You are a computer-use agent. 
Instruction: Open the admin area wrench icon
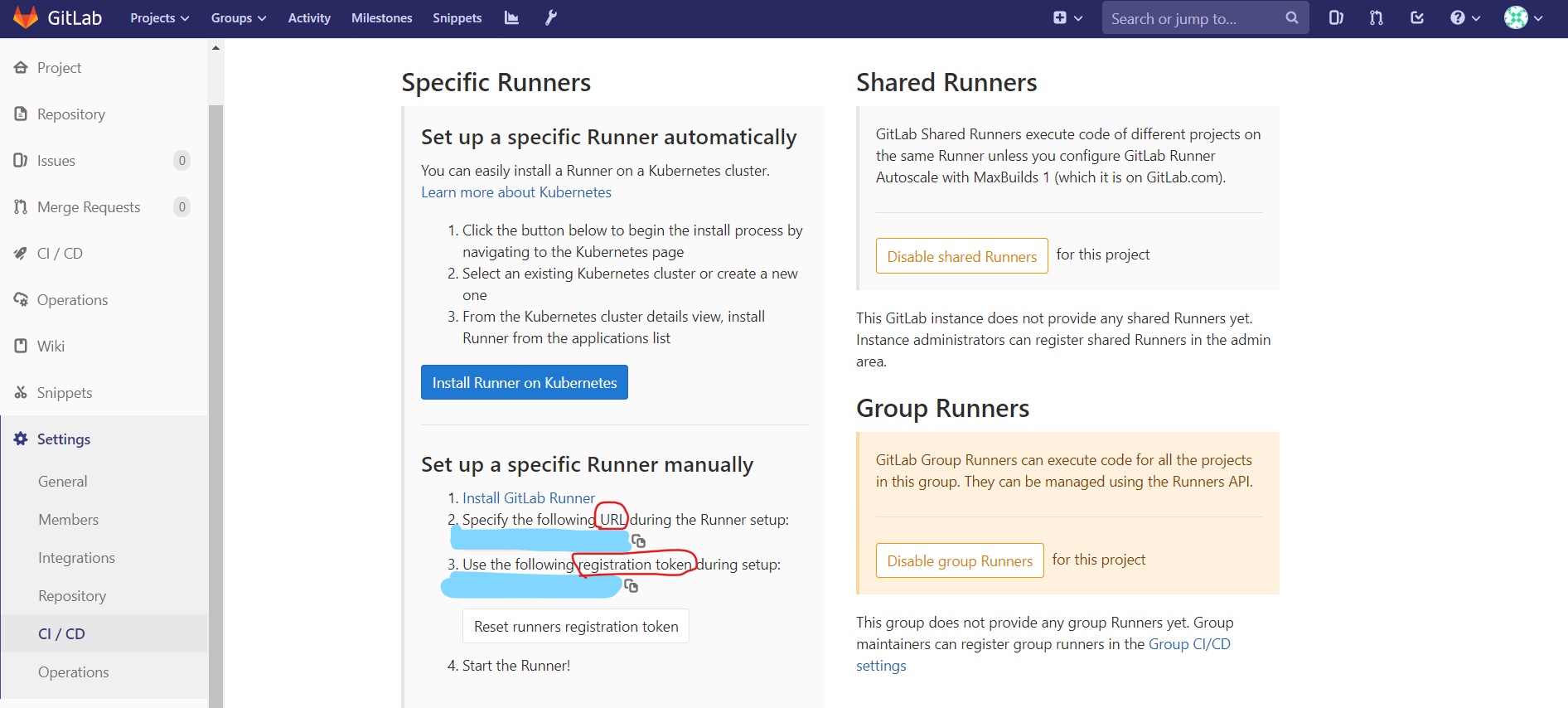[551, 17]
